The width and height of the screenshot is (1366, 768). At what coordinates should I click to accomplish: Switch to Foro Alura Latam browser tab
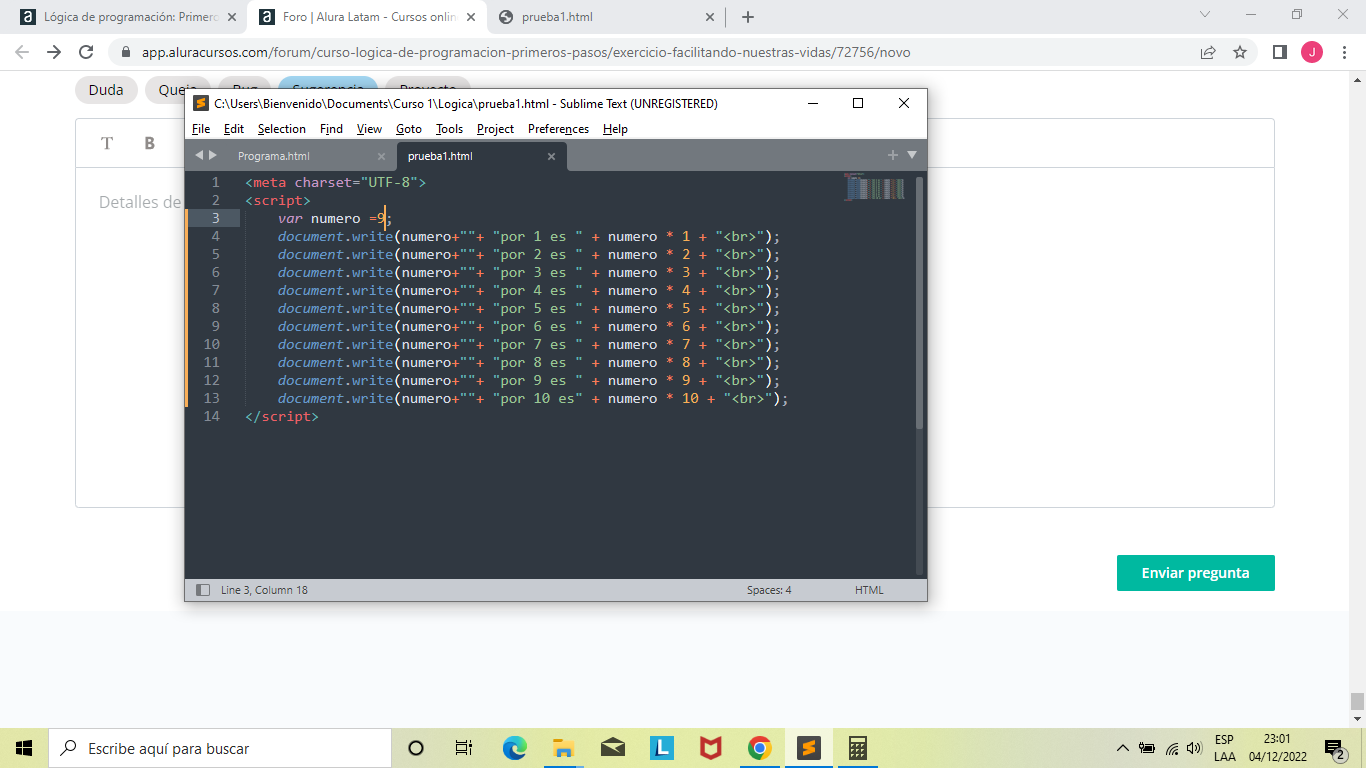tap(366, 17)
